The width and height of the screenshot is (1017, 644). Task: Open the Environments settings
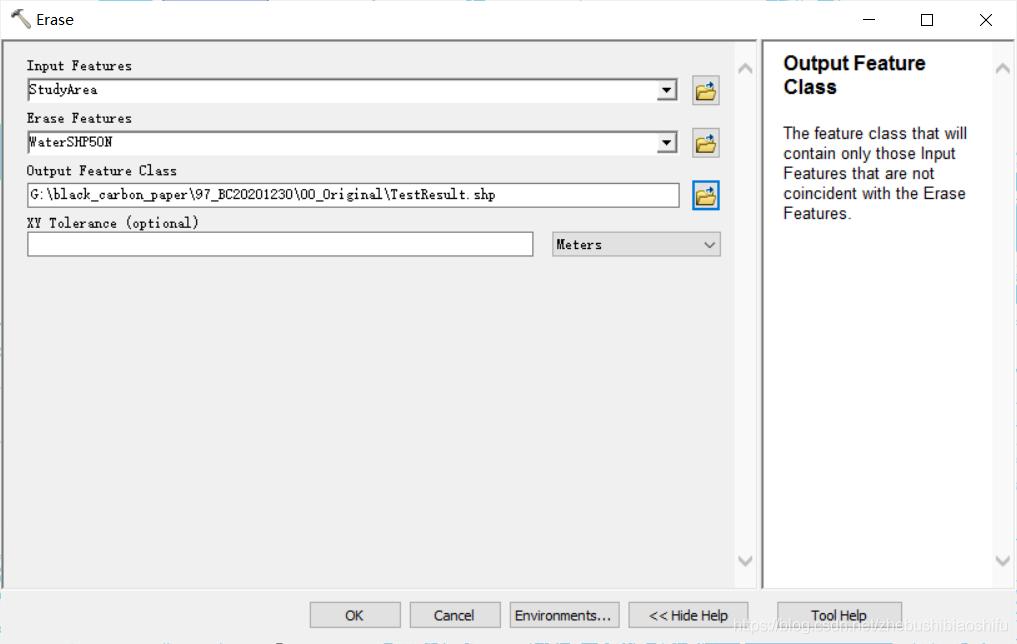[564, 615]
